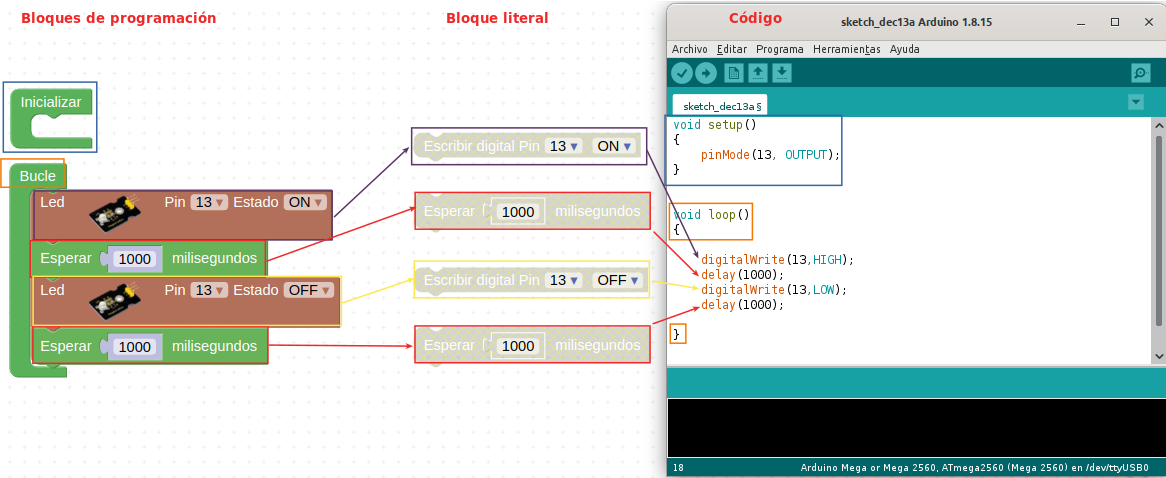
Task: Select the Bucle block label
Action: tap(37, 176)
